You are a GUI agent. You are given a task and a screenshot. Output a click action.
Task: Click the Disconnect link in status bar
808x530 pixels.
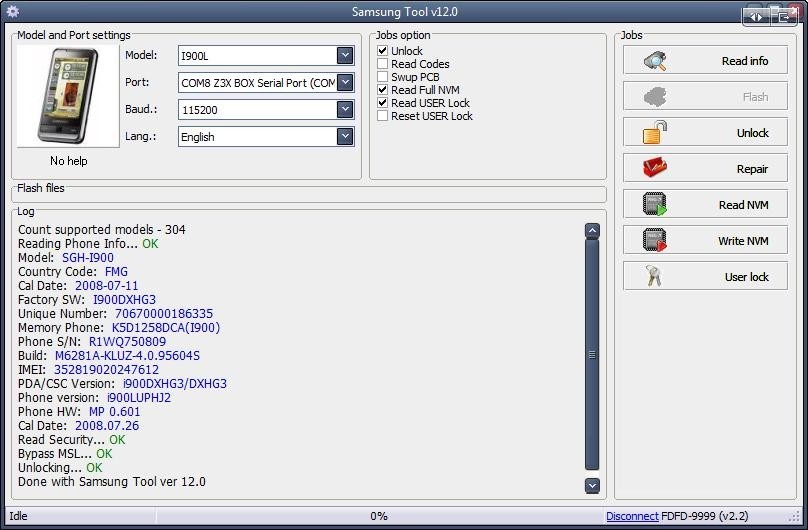coord(632,516)
